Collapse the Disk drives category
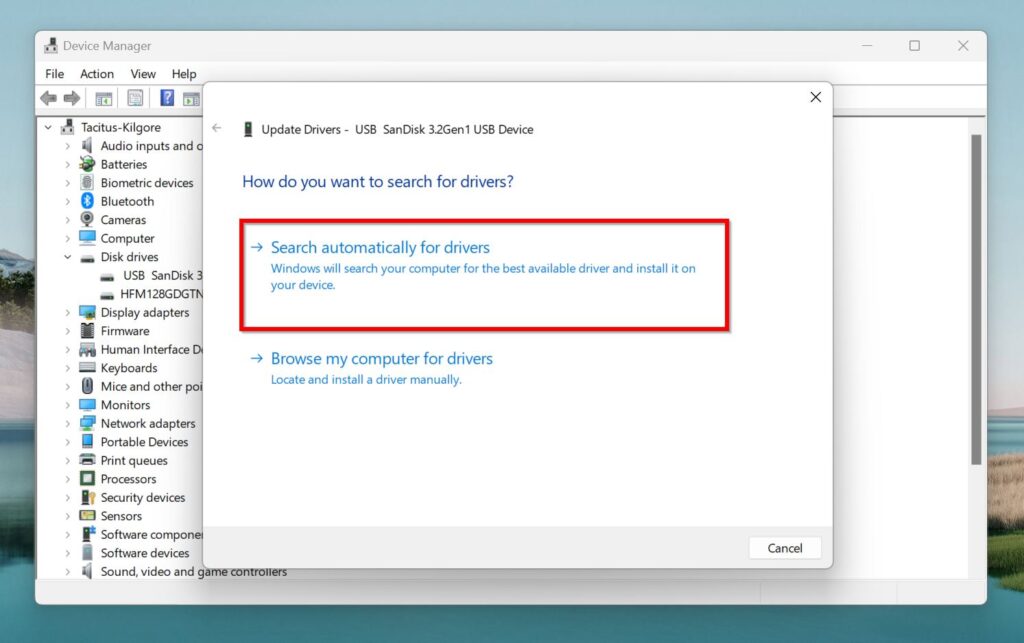Viewport: 1024px width, 643px height. 67,257
